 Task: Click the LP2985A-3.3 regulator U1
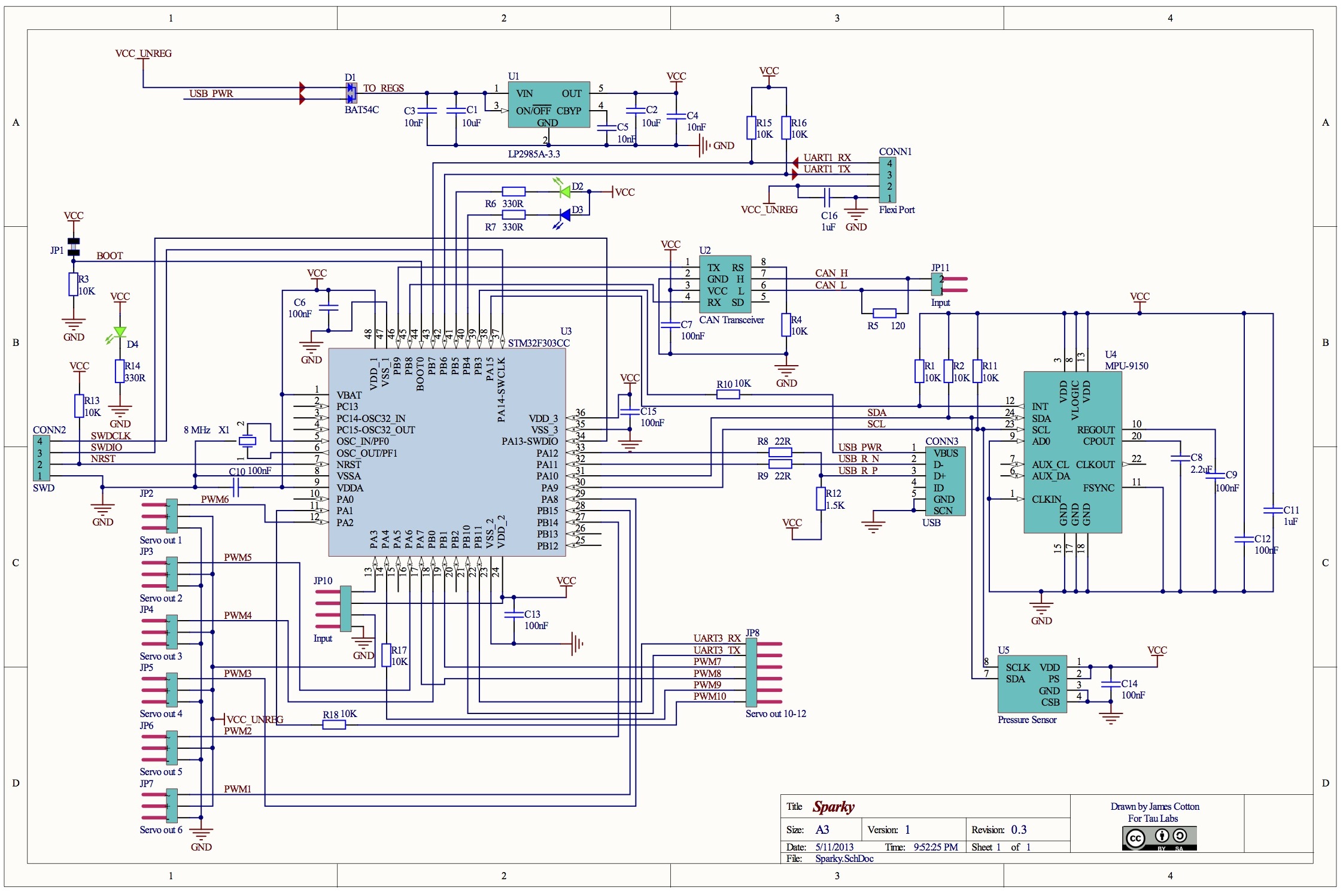pyautogui.click(x=548, y=104)
